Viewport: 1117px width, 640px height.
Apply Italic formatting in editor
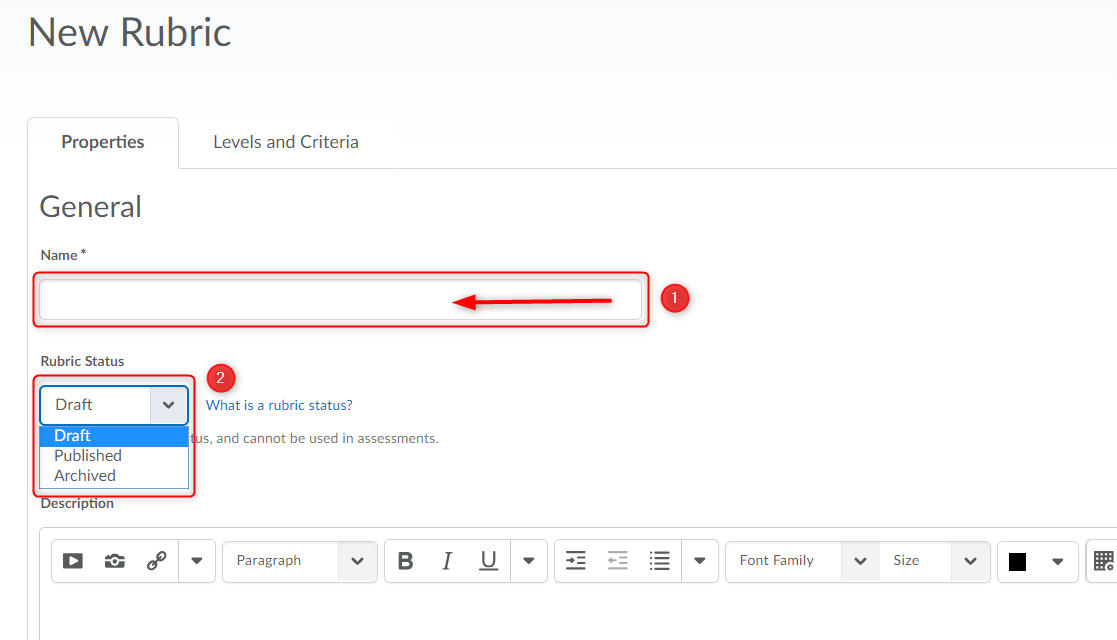point(447,561)
